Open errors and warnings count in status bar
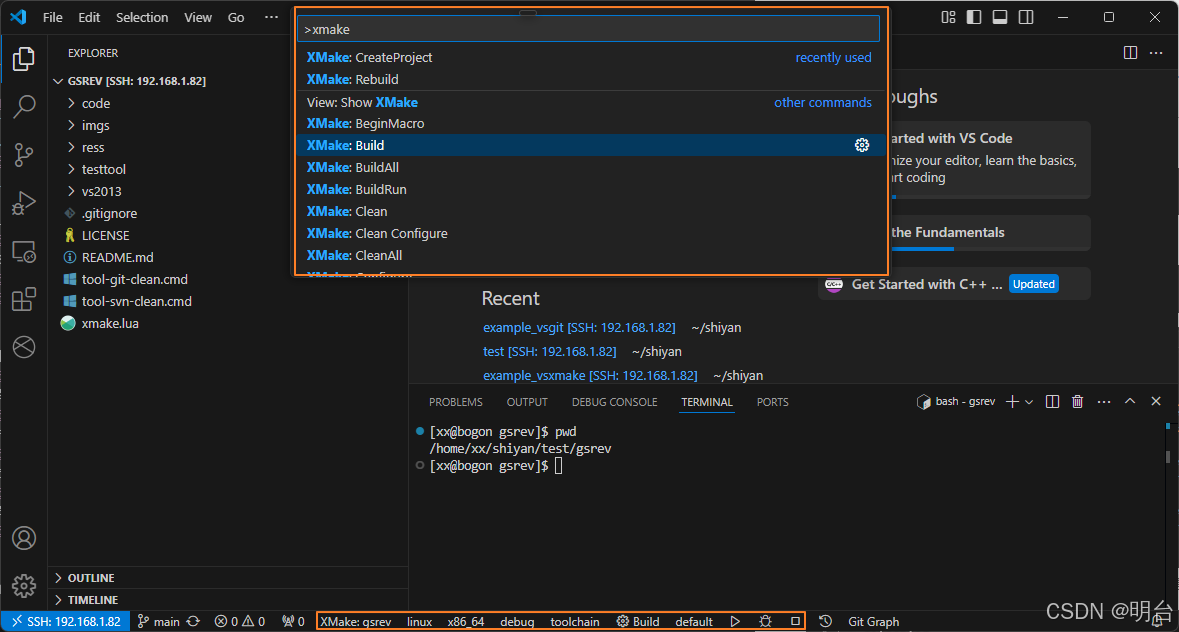The height and width of the screenshot is (632, 1179). [240, 621]
